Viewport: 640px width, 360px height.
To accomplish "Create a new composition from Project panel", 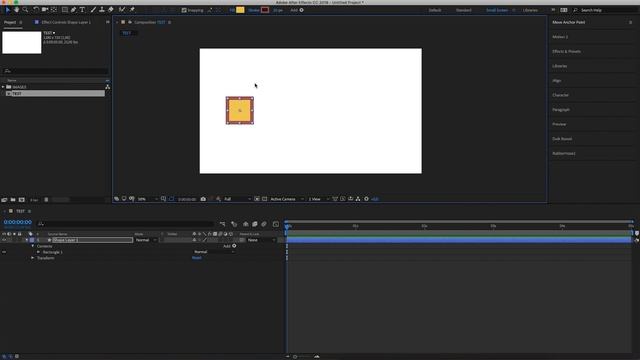I will [22, 200].
